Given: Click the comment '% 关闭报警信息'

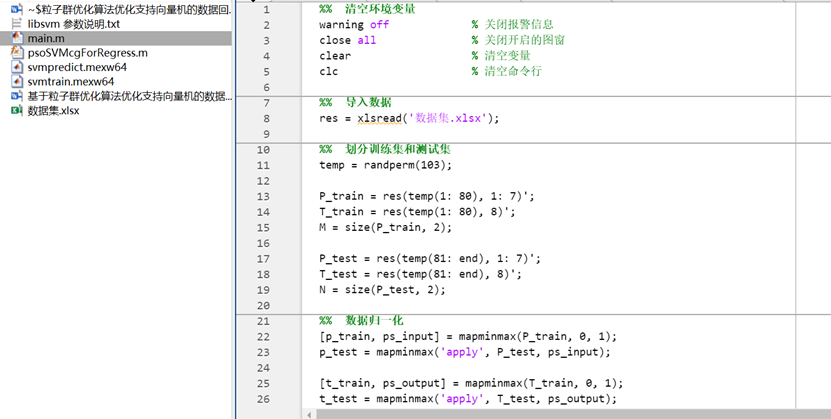Looking at the screenshot, I should point(512,24).
